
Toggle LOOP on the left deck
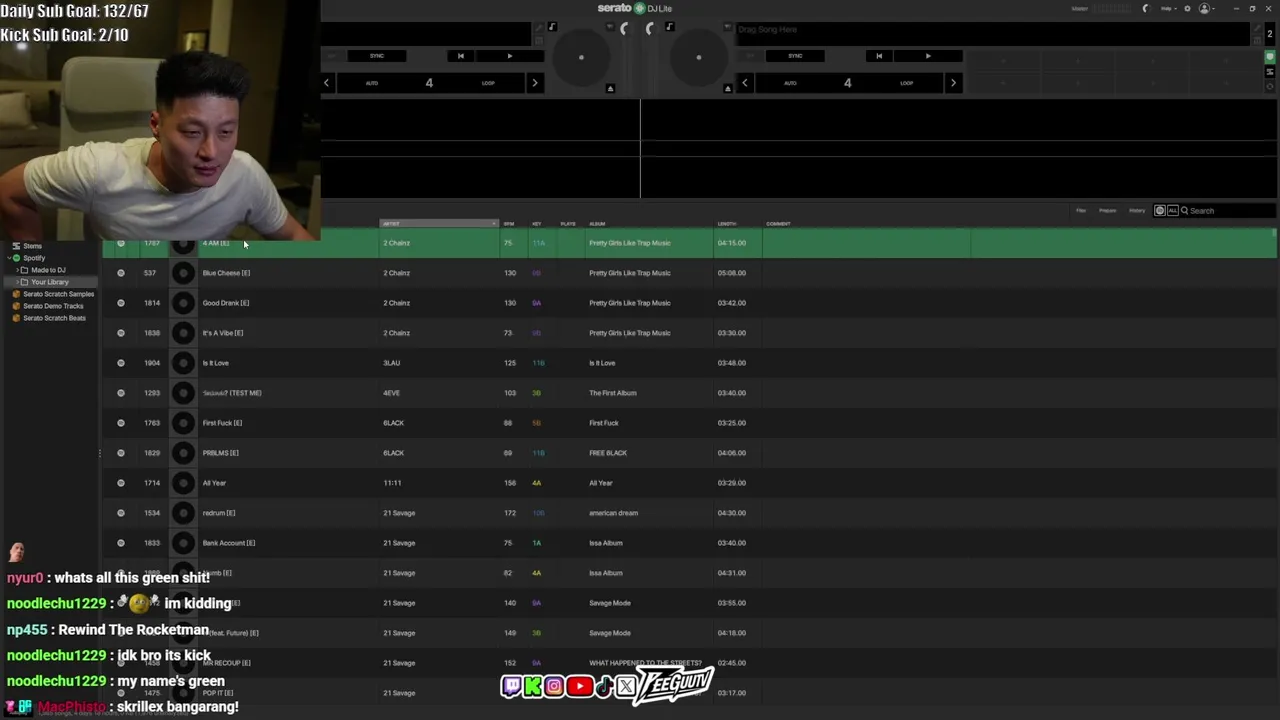488,83
